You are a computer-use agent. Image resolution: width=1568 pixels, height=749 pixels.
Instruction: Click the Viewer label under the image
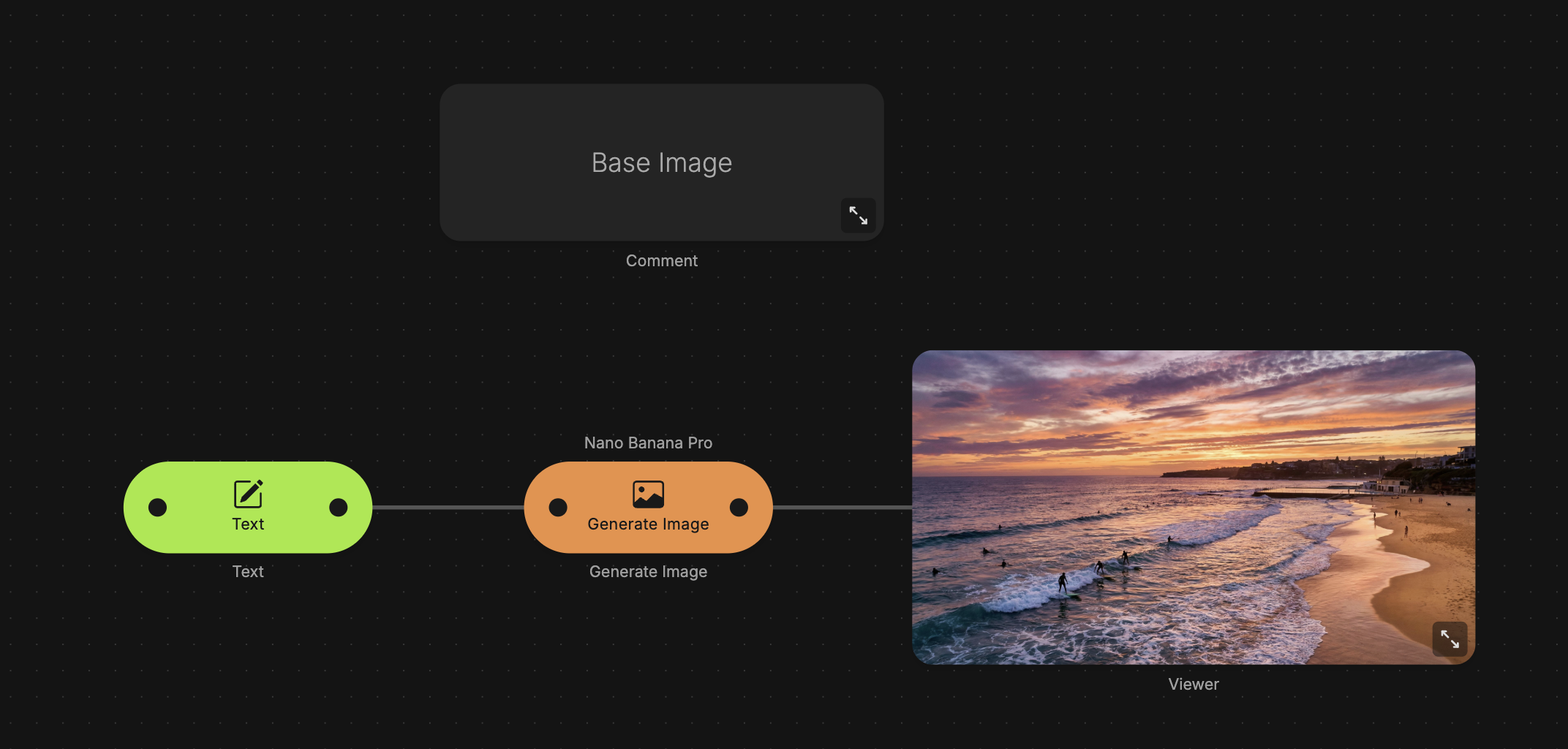[x=1193, y=685]
